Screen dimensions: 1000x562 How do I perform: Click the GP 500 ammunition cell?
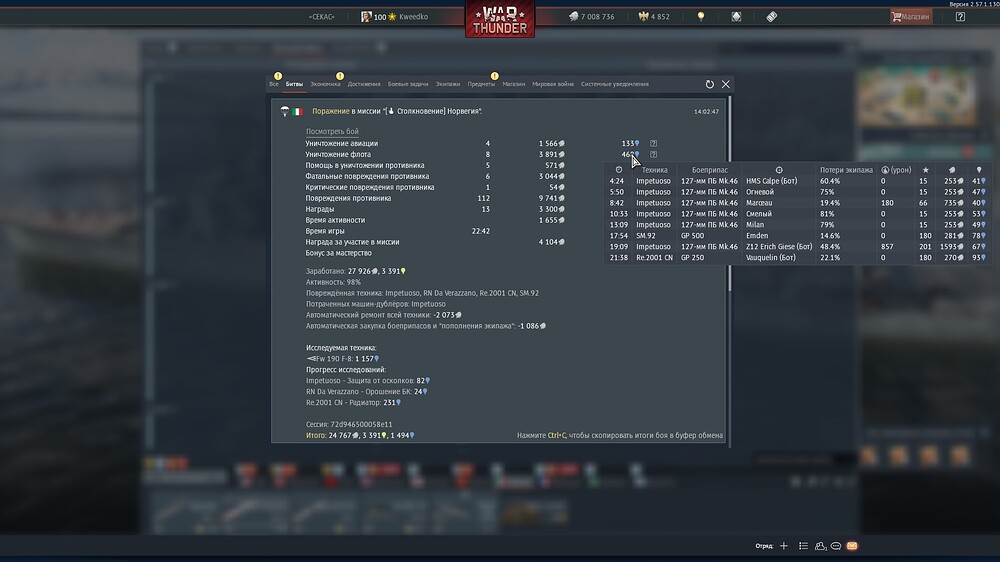693,235
